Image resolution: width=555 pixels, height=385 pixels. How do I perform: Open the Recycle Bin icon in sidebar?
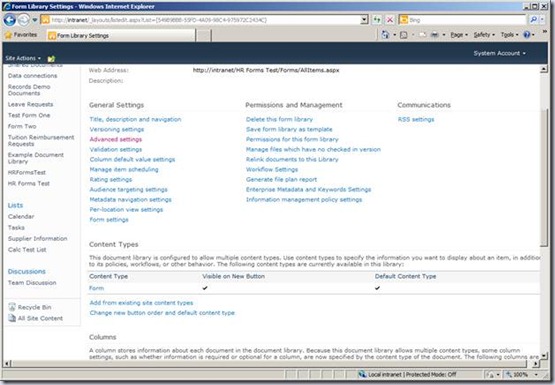[12, 307]
